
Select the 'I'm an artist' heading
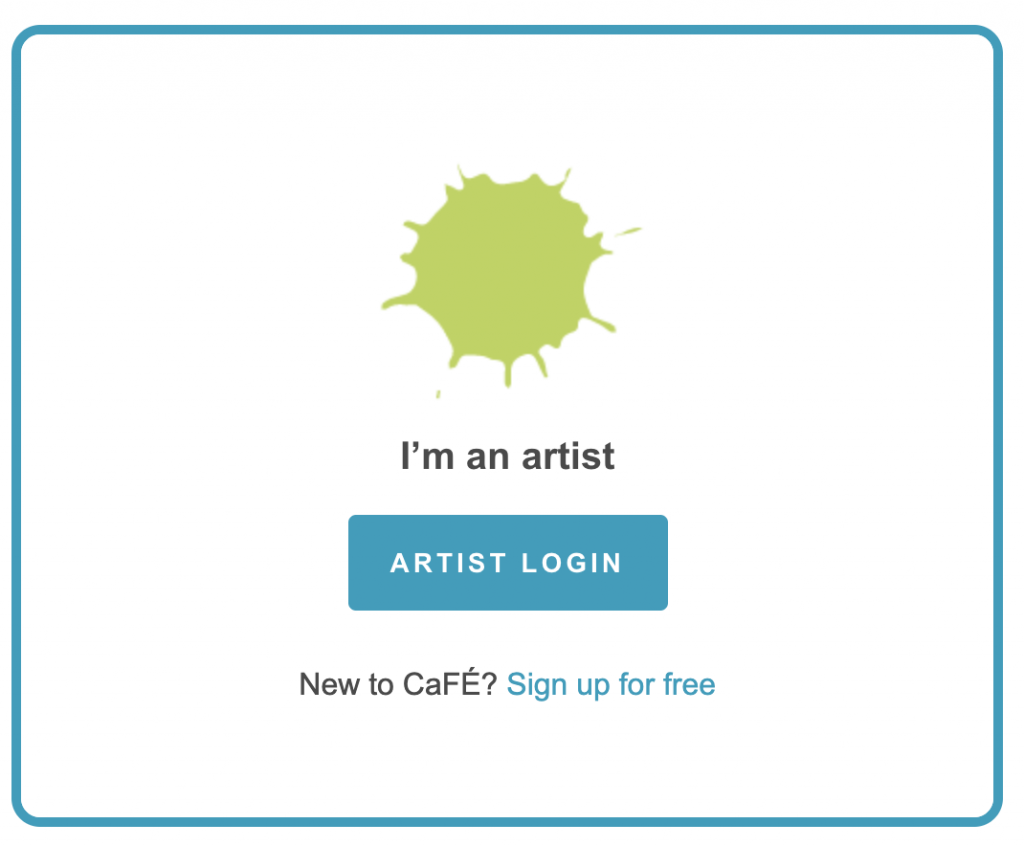click(x=508, y=456)
